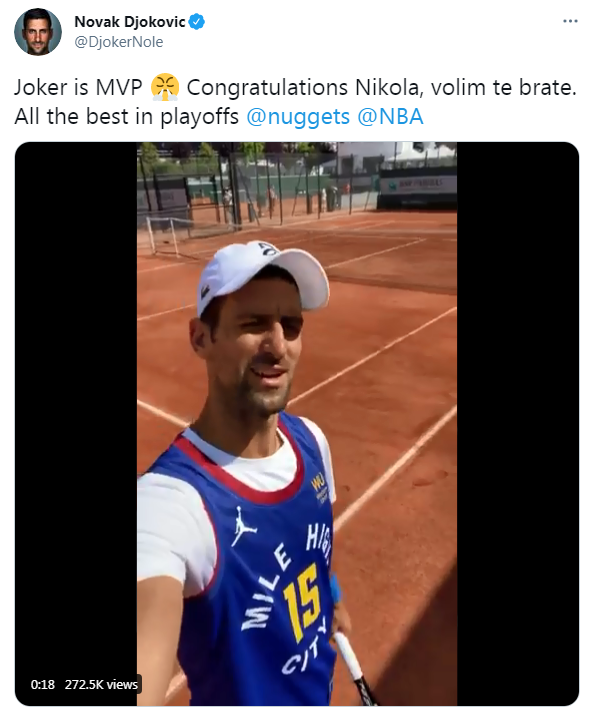Click the Jordan logo on the jersey
The image size is (594, 711).
(x=244, y=526)
